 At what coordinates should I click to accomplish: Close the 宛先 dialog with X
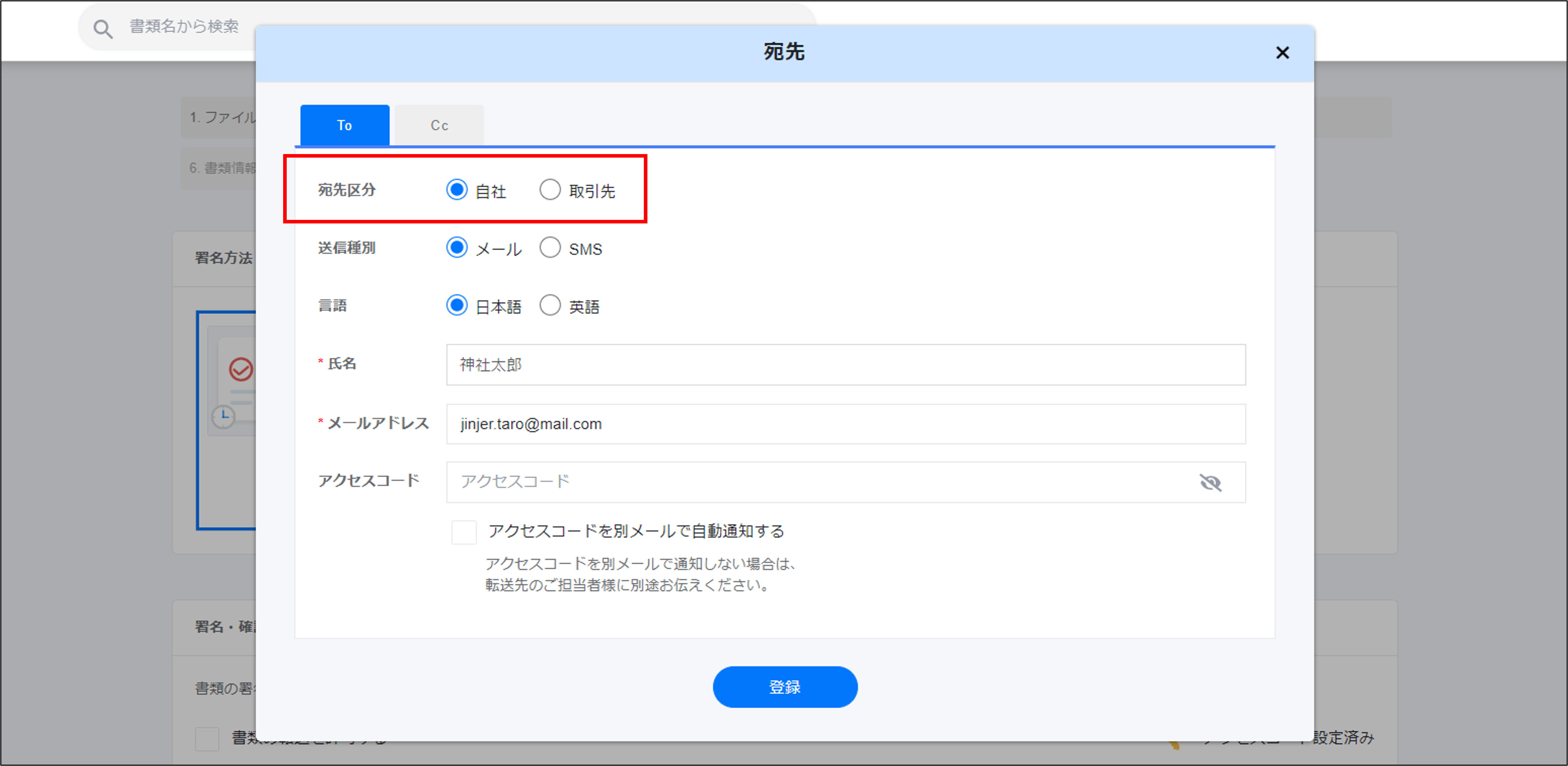tap(1282, 53)
